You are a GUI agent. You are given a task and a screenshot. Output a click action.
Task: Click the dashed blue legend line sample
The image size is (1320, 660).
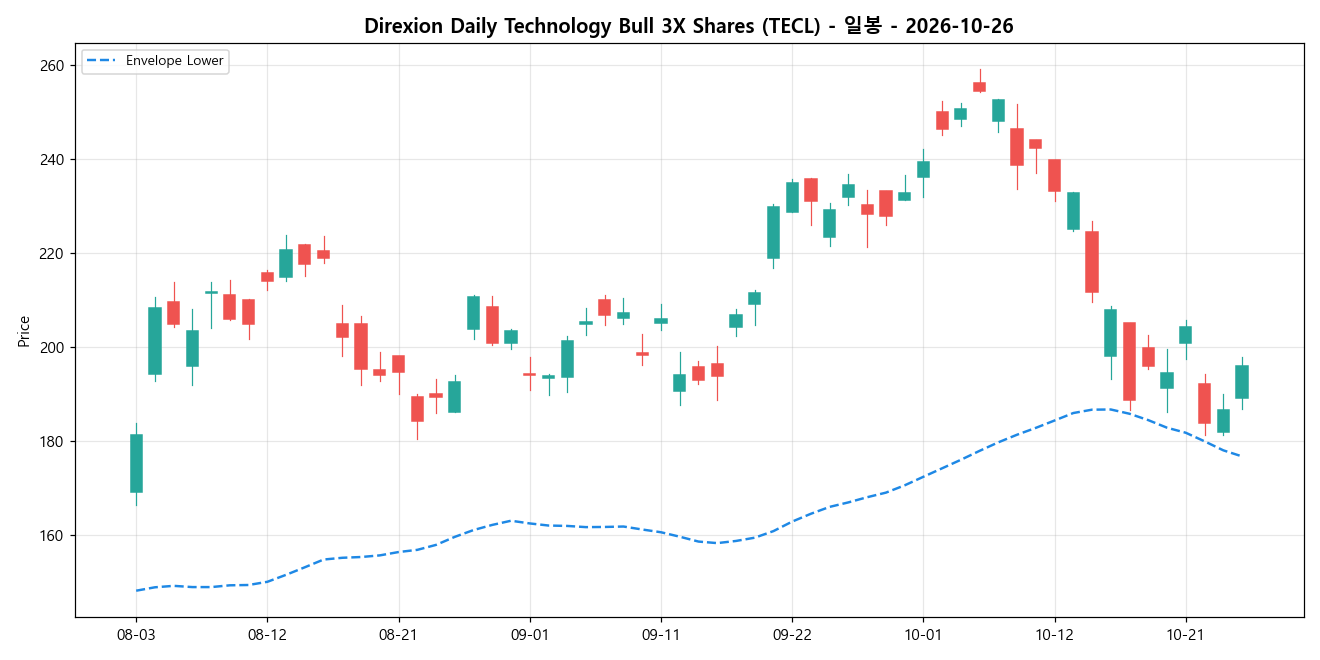click(101, 61)
